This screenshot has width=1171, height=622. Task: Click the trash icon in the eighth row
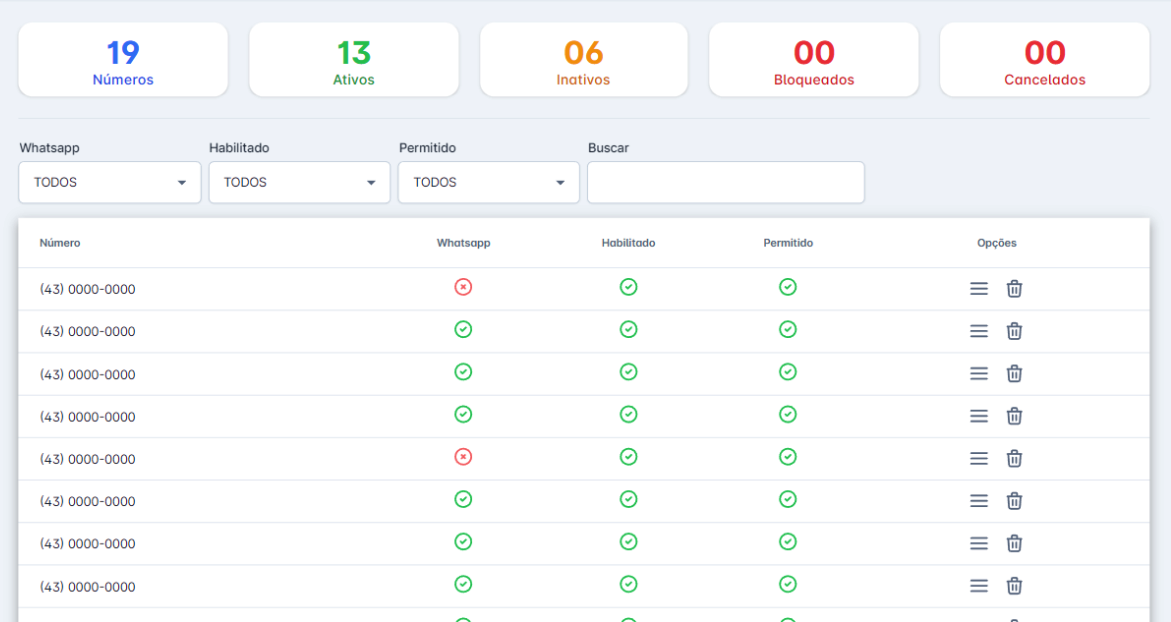[x=1014, y=586]
